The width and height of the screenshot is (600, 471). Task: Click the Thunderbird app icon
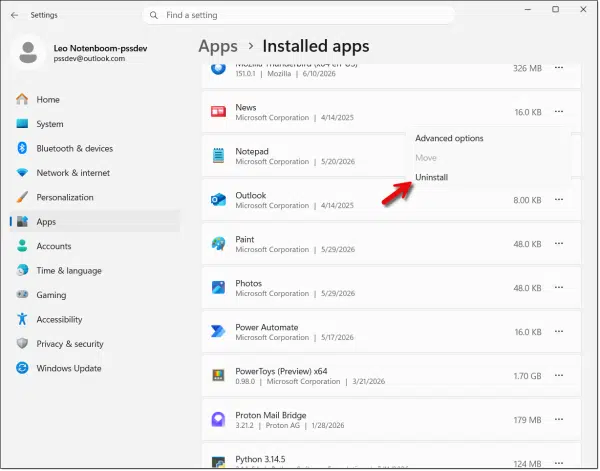(218, 68)
